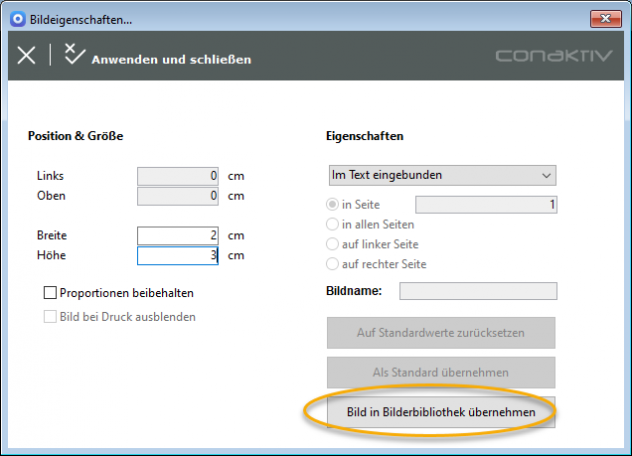Open the 'Im Text eingebunden' dropdown
632x456 pixels.
coord(441,175)
